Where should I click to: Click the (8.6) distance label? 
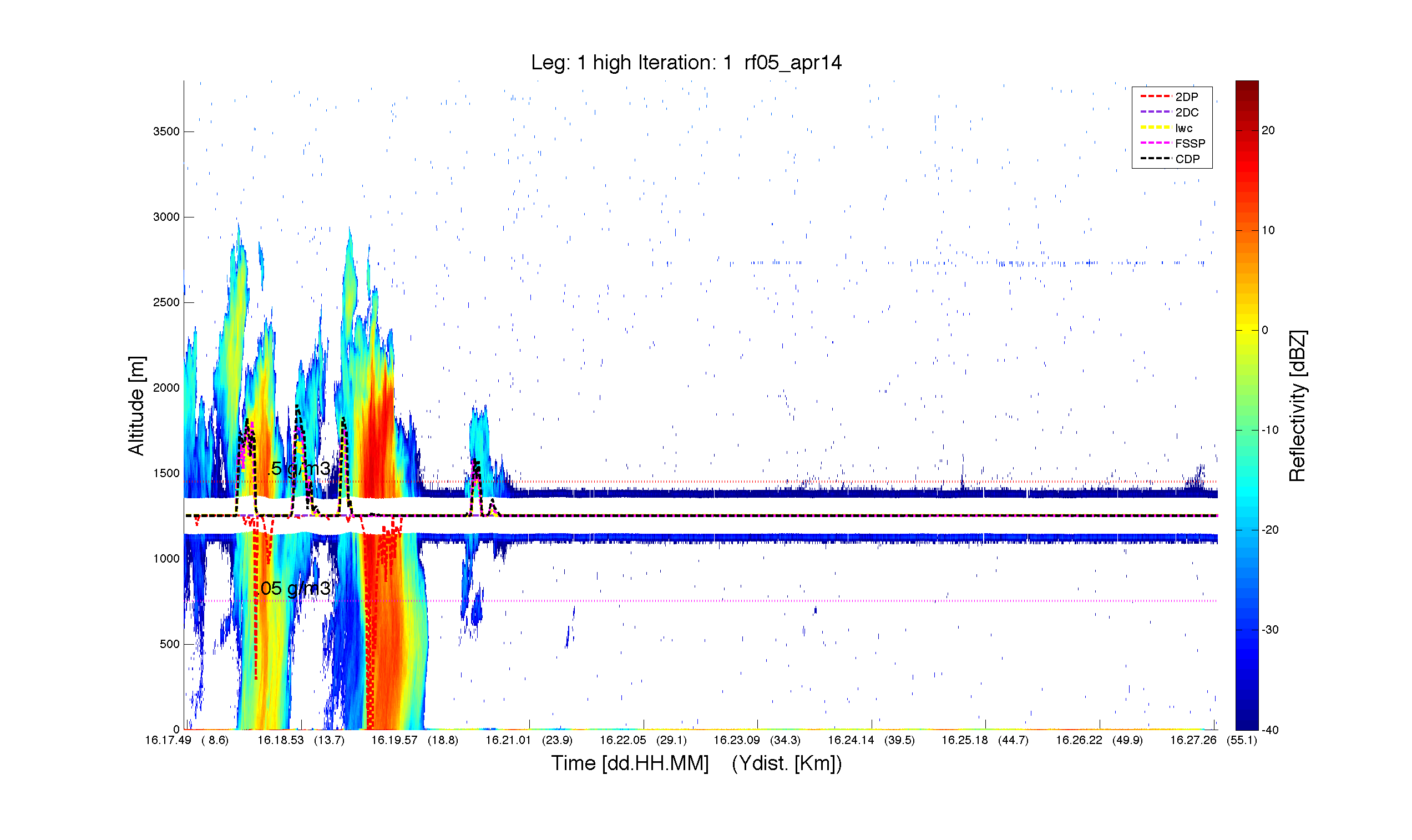coord(215,740)
